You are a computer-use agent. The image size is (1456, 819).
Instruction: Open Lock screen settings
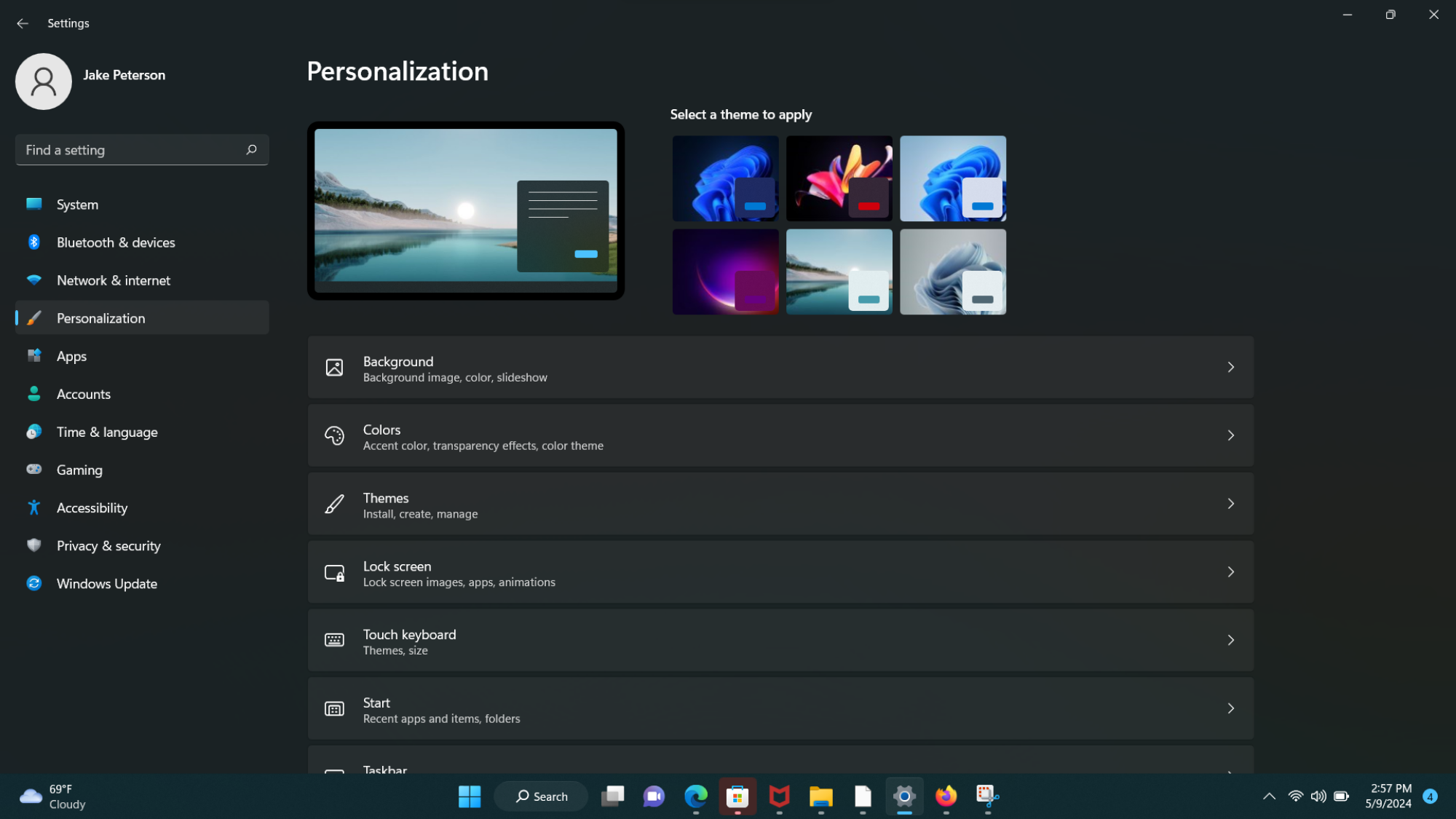780,572
